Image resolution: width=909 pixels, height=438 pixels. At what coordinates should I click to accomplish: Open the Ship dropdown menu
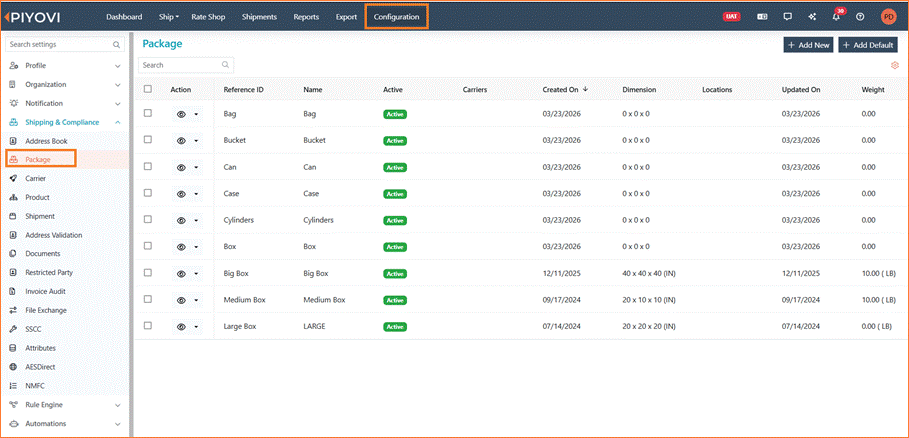pyautogui.click(x=169, y=17)
